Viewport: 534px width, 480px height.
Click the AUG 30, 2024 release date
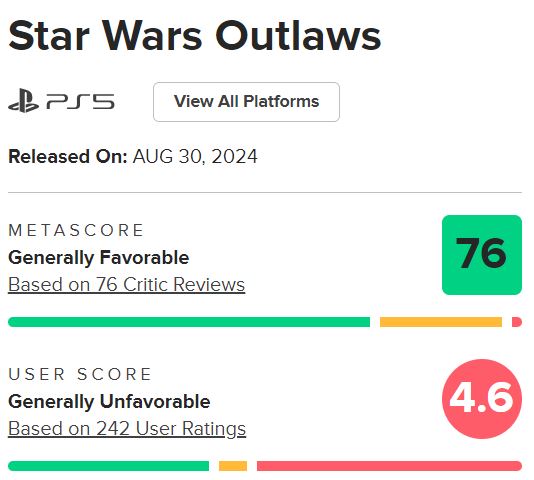tap(195, 157)
